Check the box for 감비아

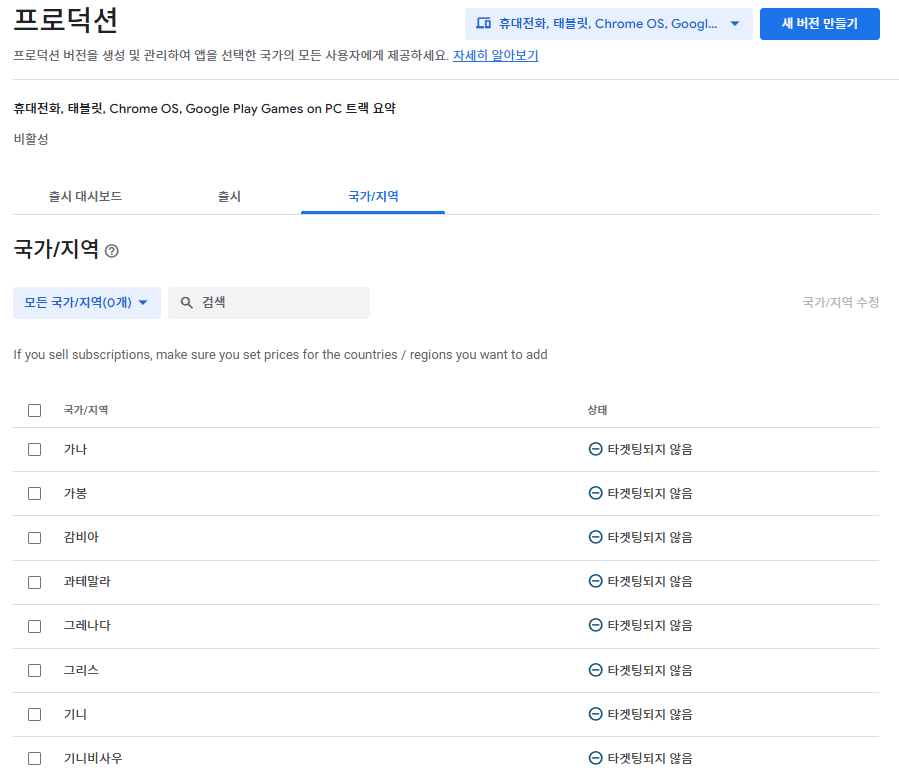click(x=34, y=538)
